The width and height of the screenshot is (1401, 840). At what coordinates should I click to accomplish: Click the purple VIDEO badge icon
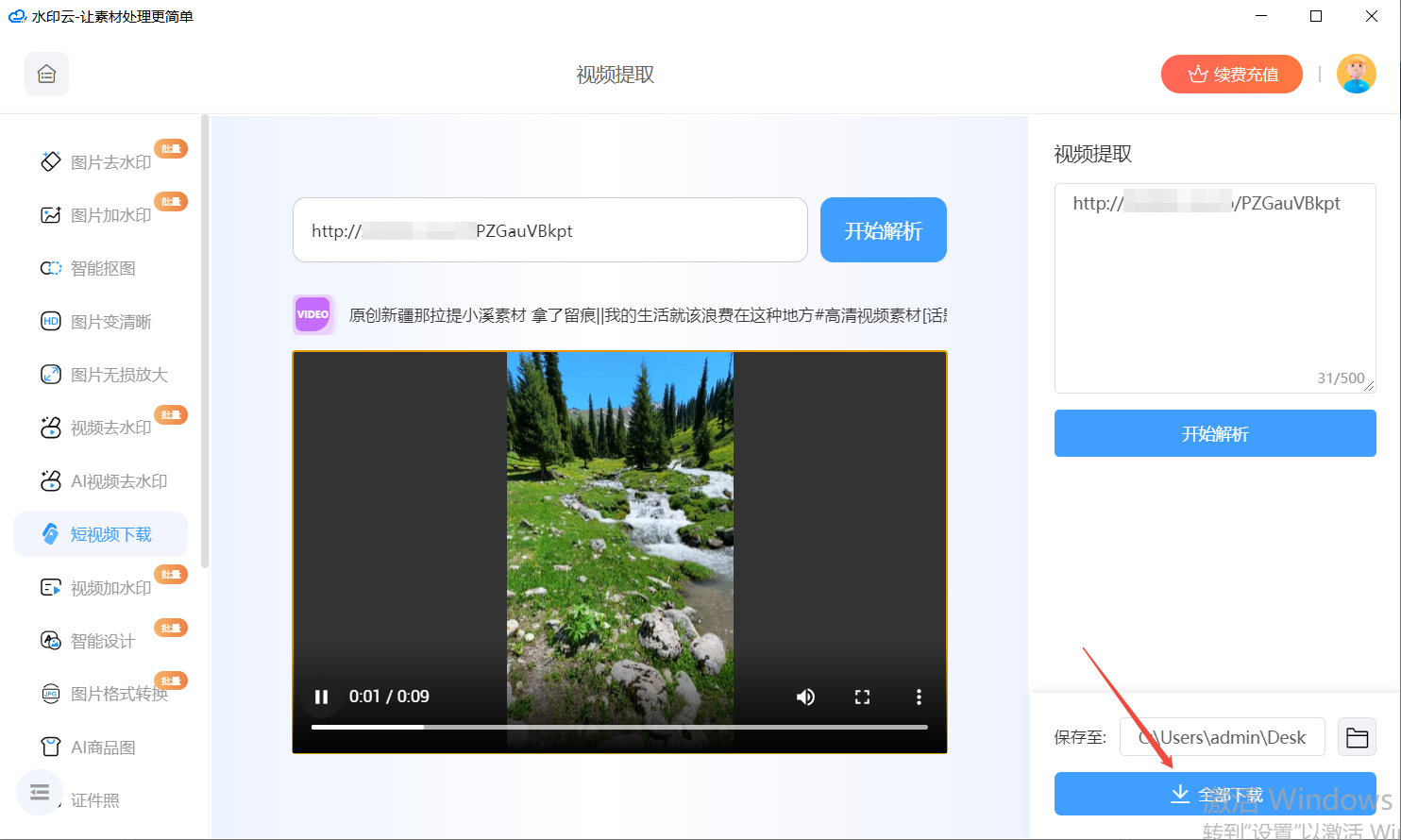click(313, 314)
